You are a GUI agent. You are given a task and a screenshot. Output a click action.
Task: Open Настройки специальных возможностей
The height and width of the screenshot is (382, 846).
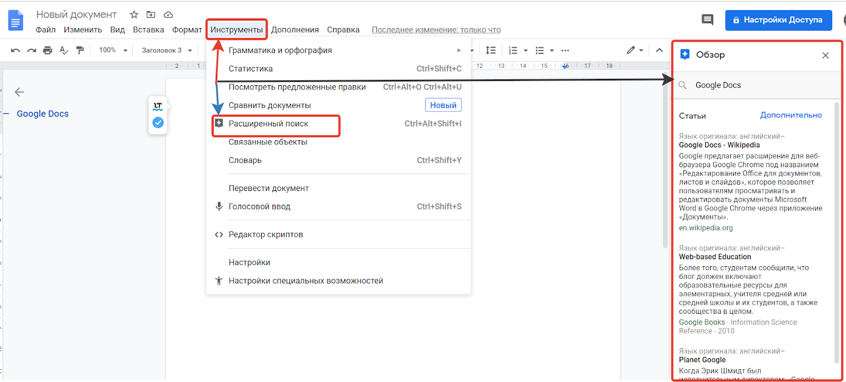[x=338, y=281]
